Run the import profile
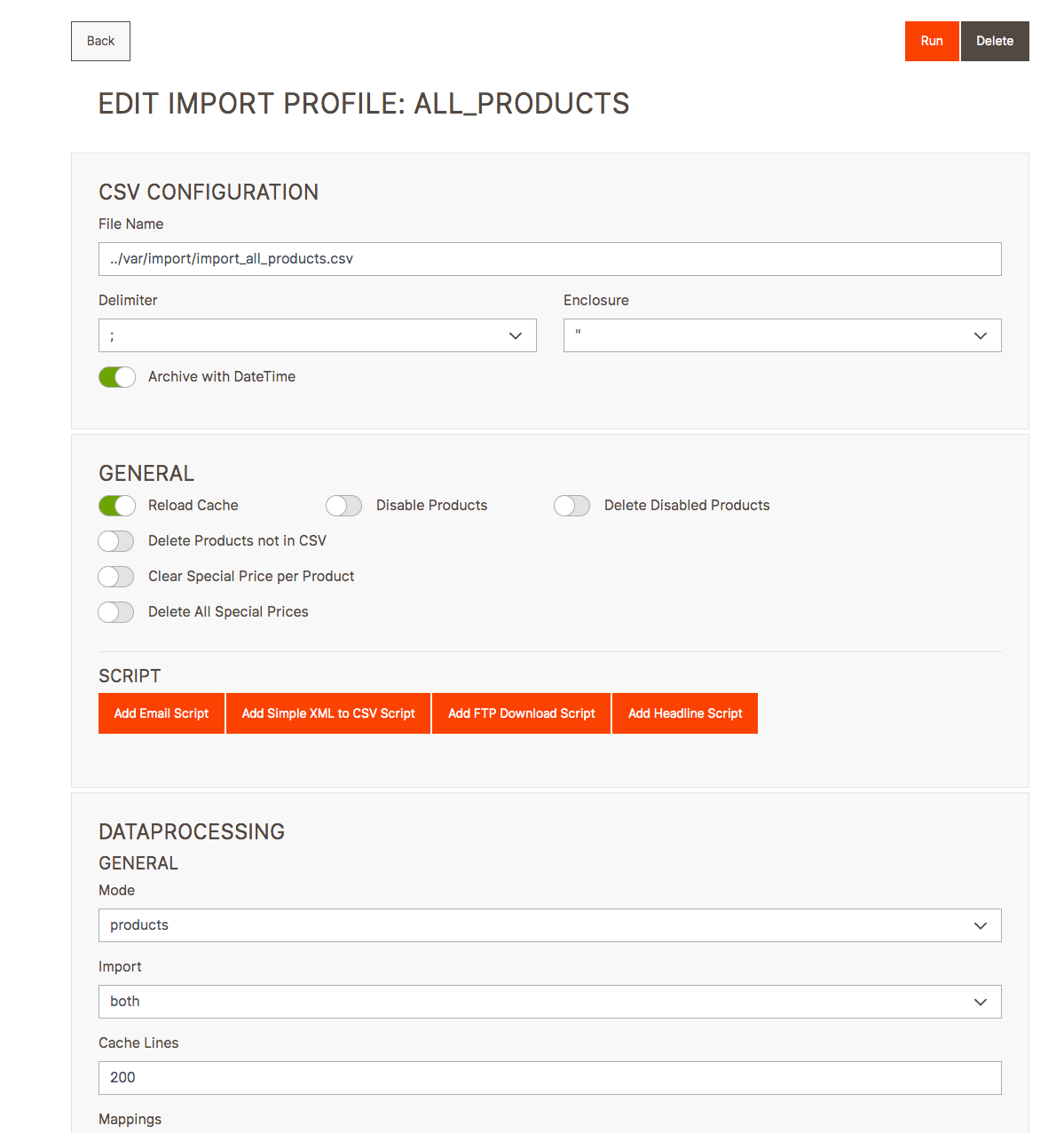This screenshot has width=1064, height=1133. [x=932, y=41]
